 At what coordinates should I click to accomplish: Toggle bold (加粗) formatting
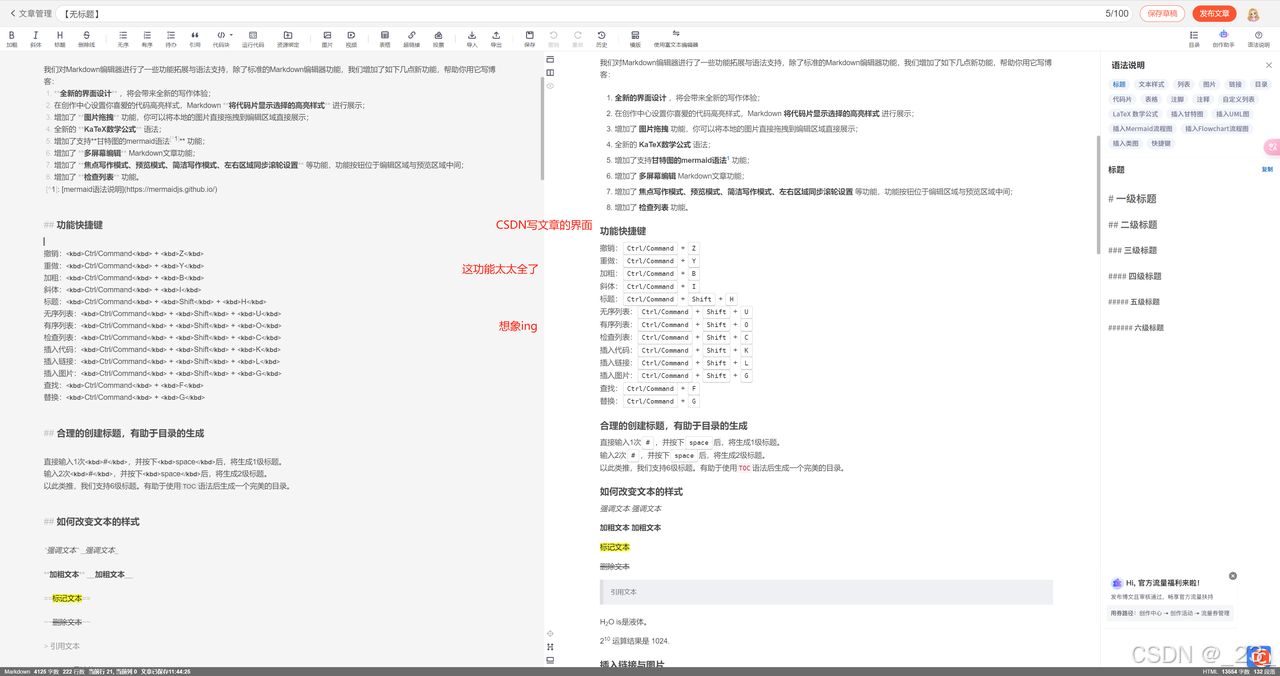pos(12,39)
